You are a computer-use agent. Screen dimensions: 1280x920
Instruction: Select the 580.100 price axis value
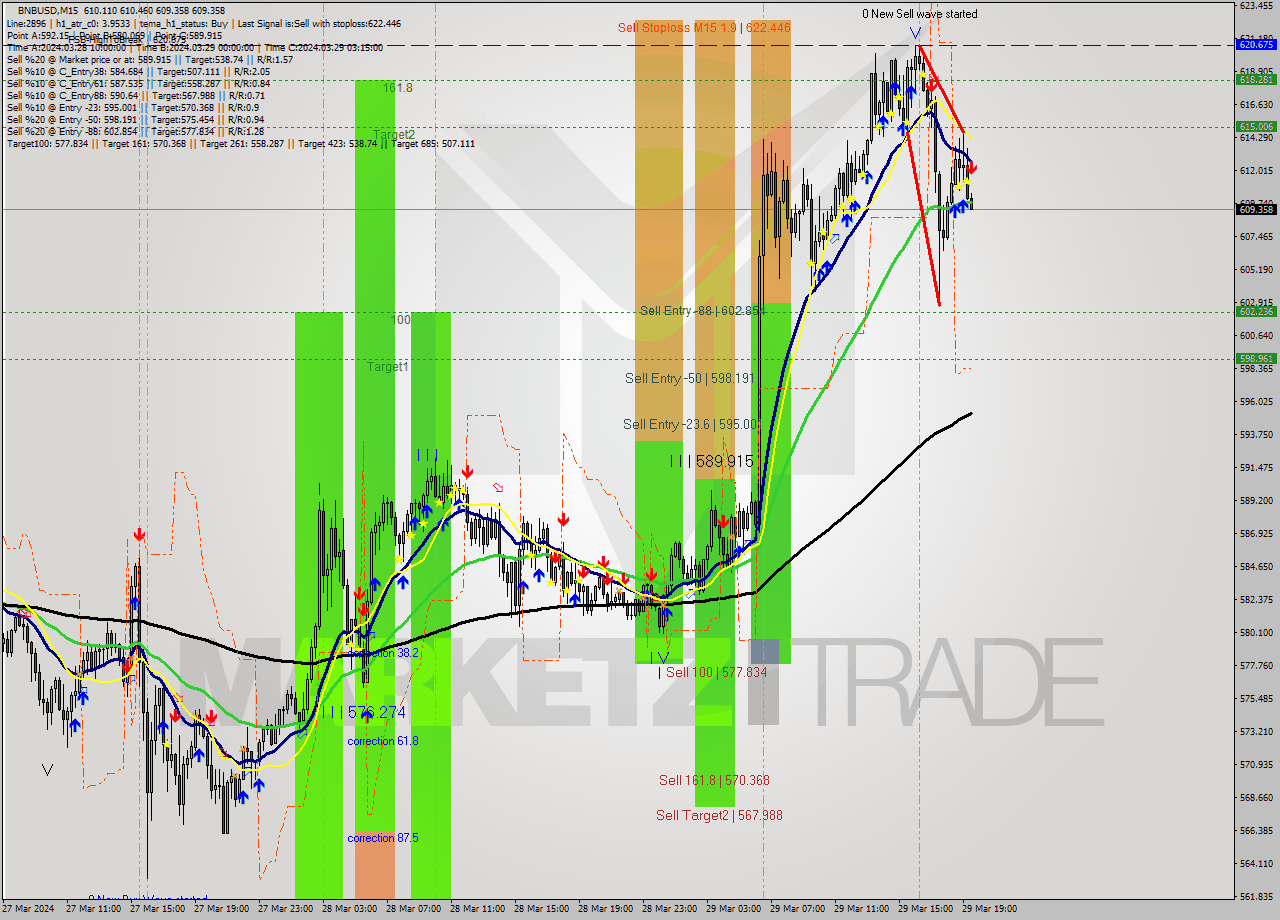(x=1256, y=633)
